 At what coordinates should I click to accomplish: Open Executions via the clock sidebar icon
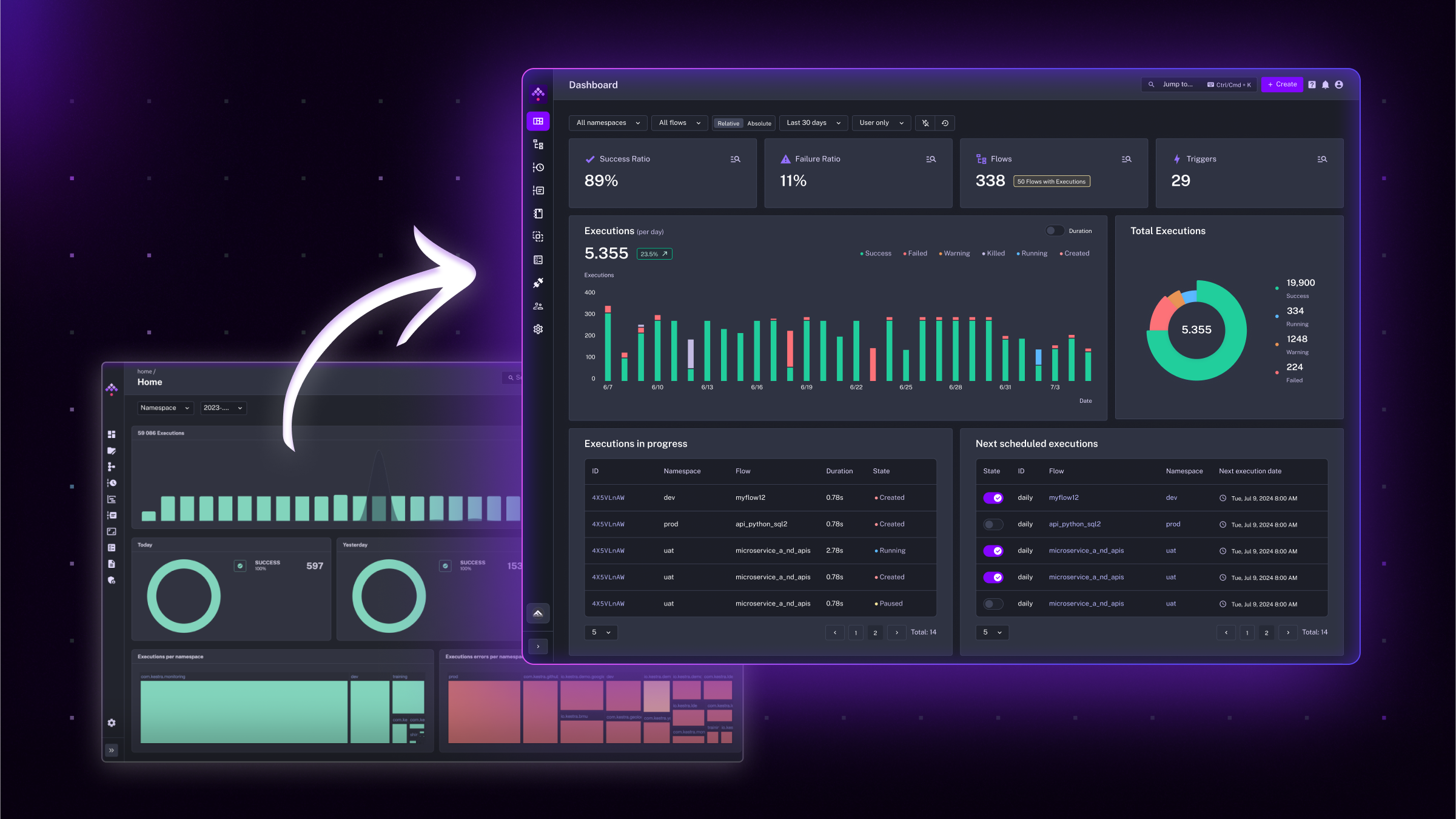point(538,167)
